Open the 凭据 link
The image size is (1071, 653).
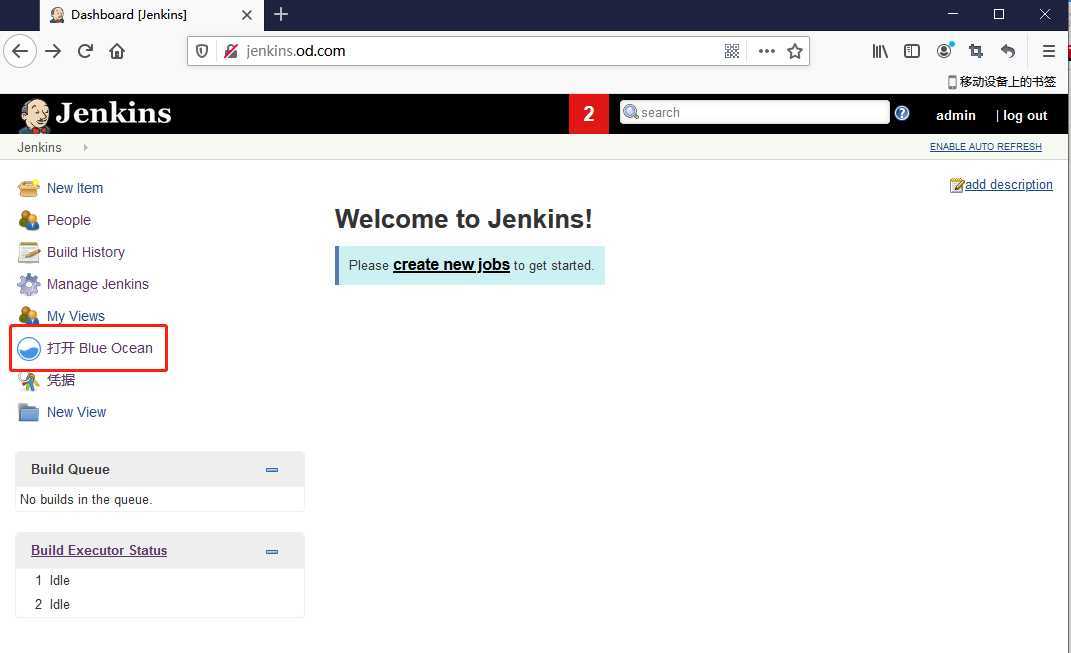click(61, 380)
